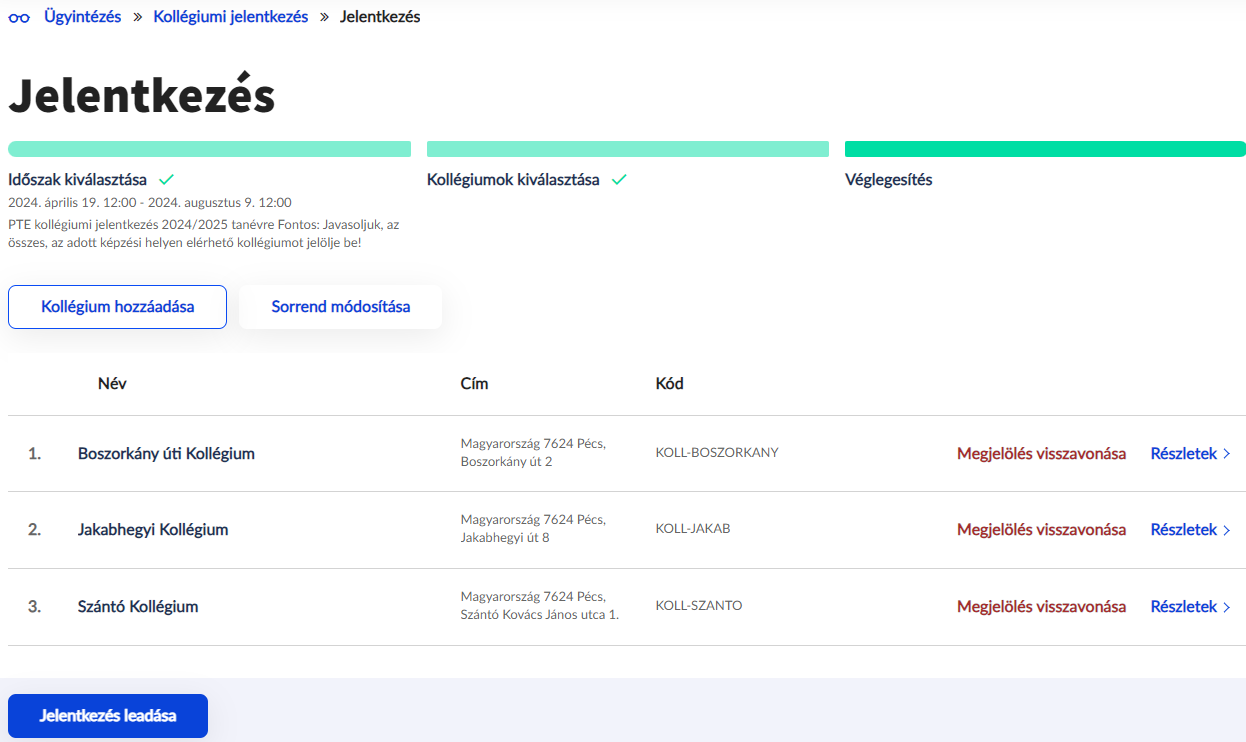Image resolution: width=1246 pixels, height=742 pixels.
Task: Click the Kollégiumok kiválasztása green checkmark
Action: (619, 180)
